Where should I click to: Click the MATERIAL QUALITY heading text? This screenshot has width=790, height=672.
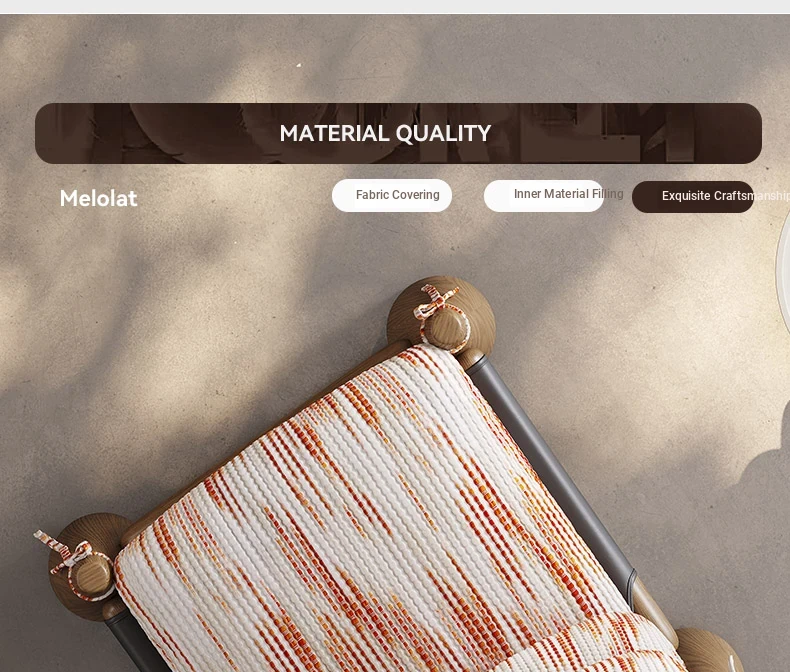point(385,133)
